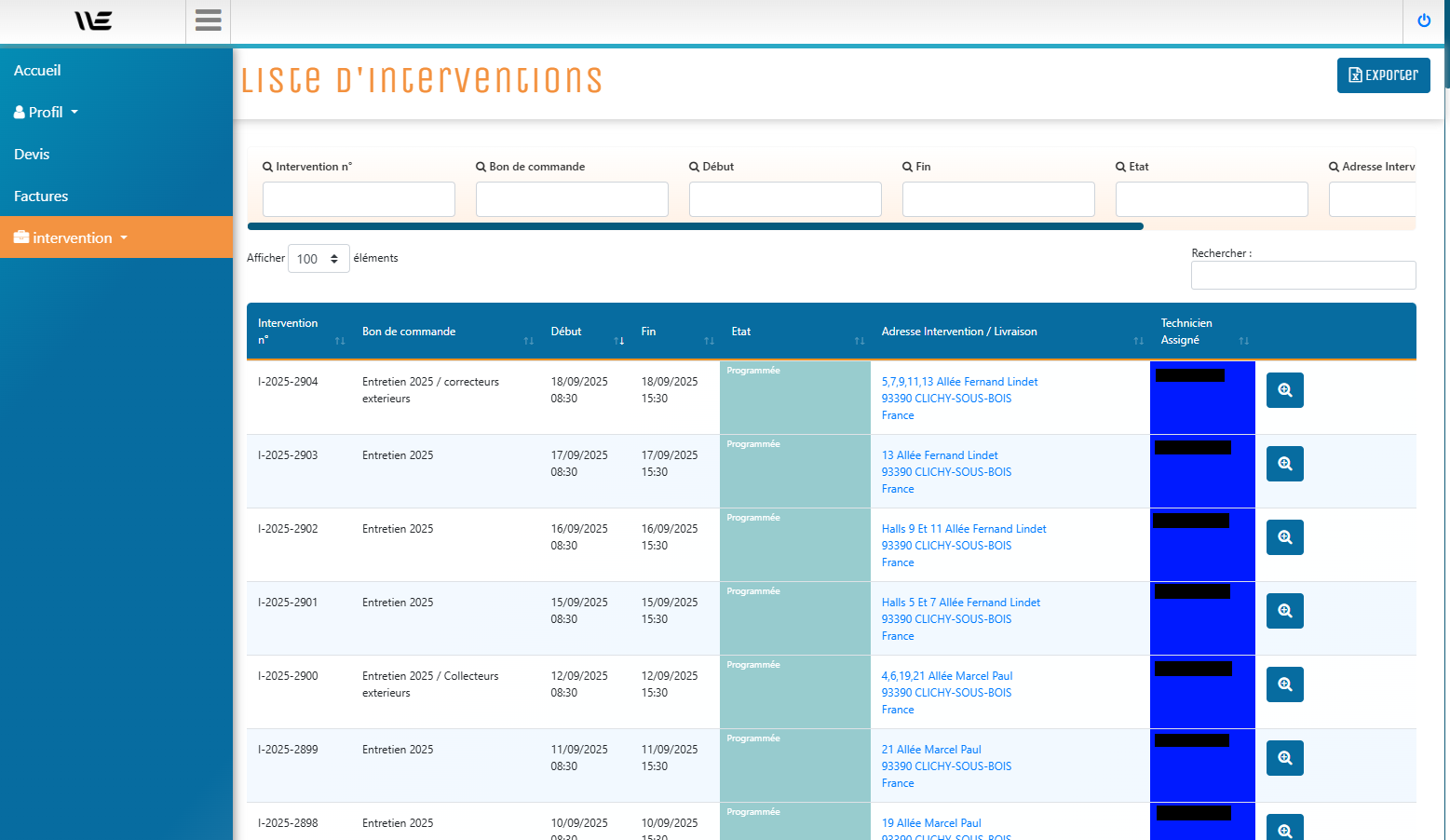Click the Exporter button
Image resolution: width=1450 pixels, height=840 pixels.
click(x=1383, y=75)
